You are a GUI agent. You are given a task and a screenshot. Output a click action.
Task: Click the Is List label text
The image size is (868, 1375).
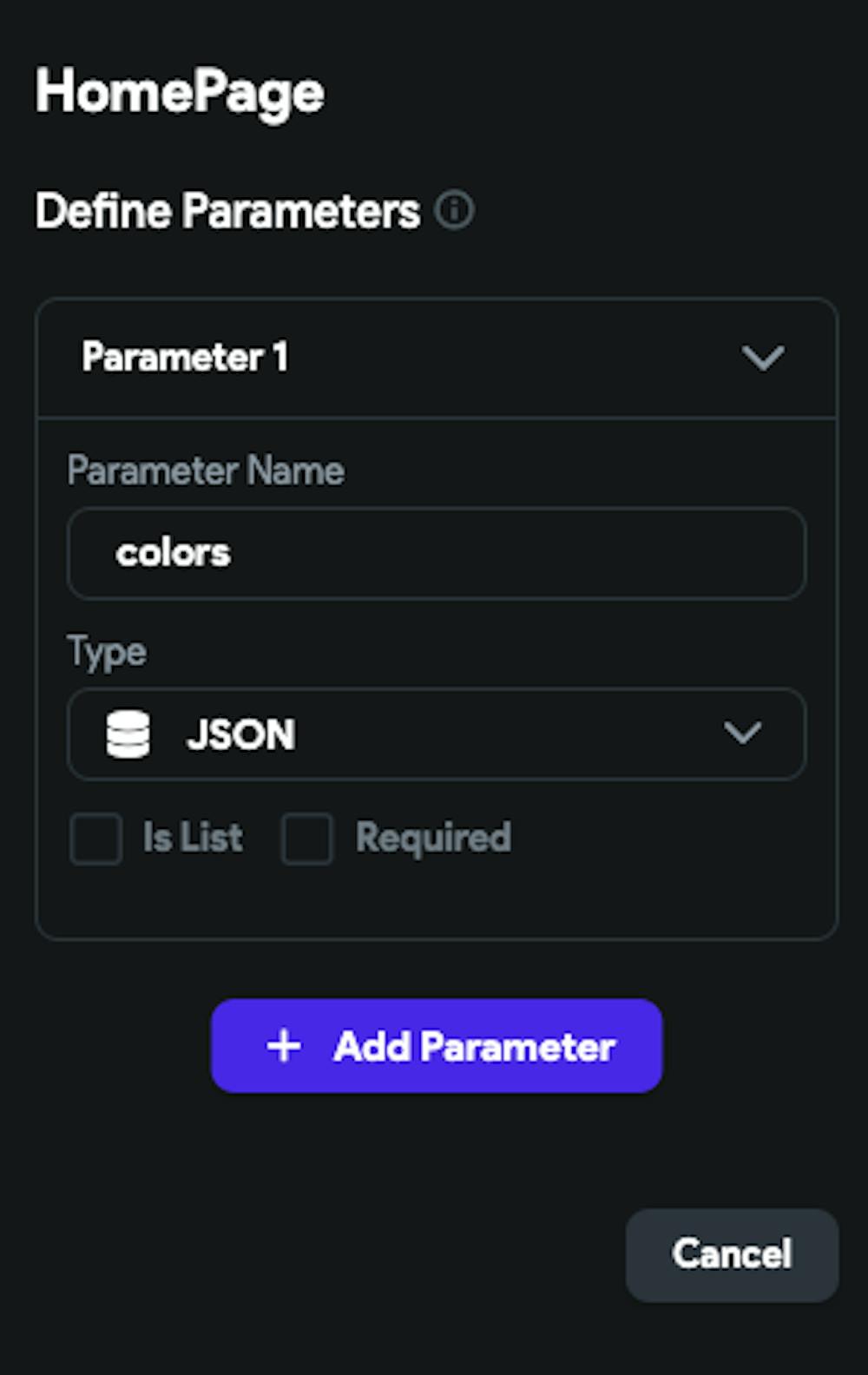pyautogui.click(x=193, y=838)
